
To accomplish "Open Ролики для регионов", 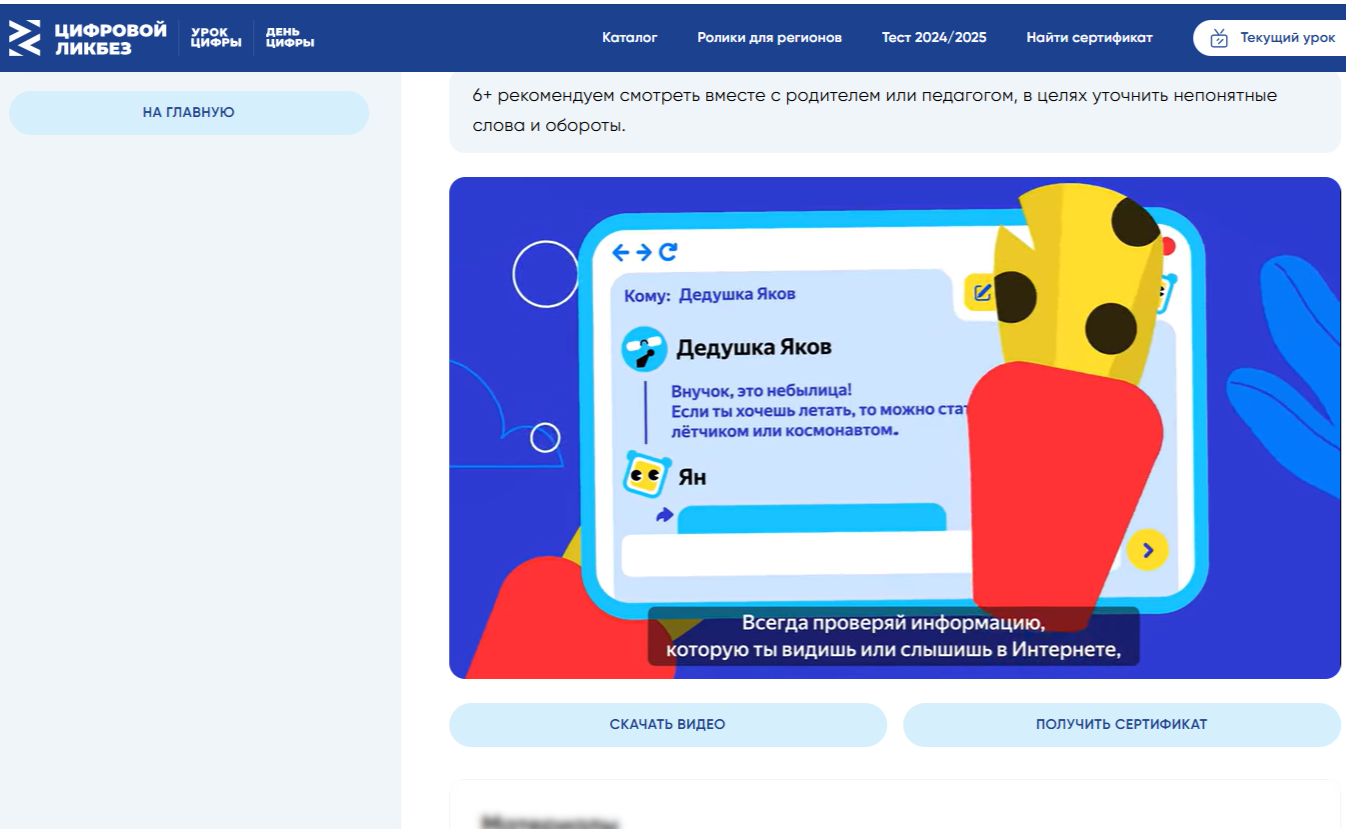I will click(769, 38).
